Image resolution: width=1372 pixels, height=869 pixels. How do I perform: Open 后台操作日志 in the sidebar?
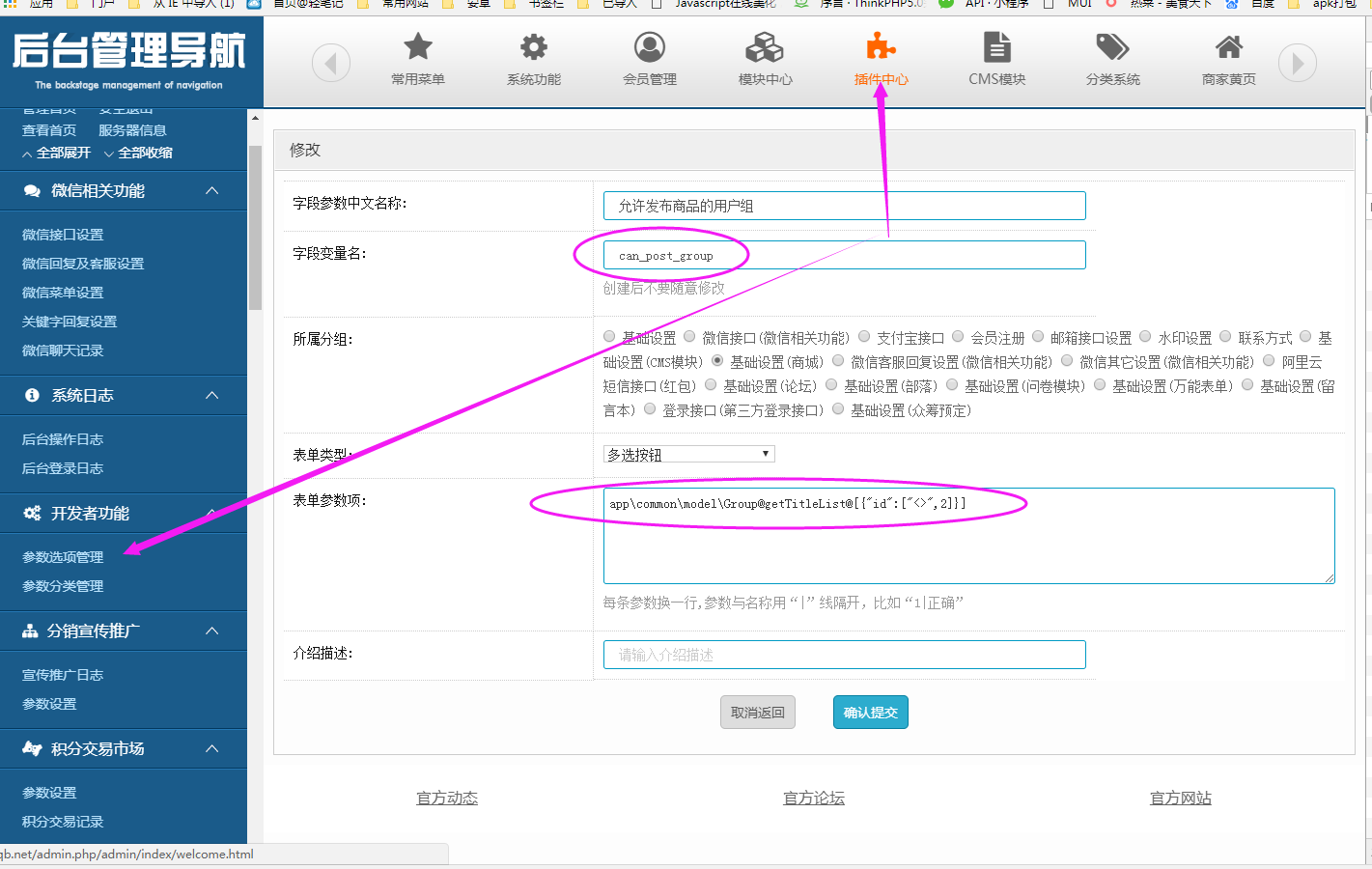click(63, 439)
